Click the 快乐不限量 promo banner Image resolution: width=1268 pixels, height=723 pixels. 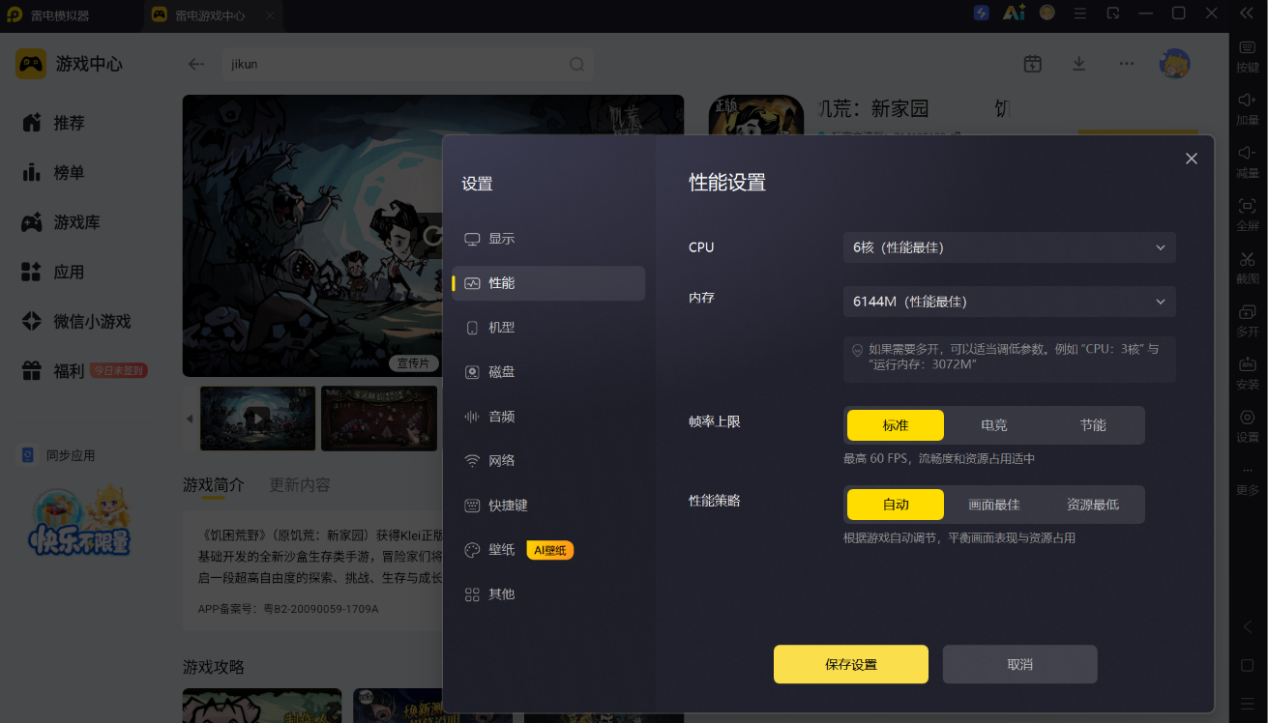79,521
